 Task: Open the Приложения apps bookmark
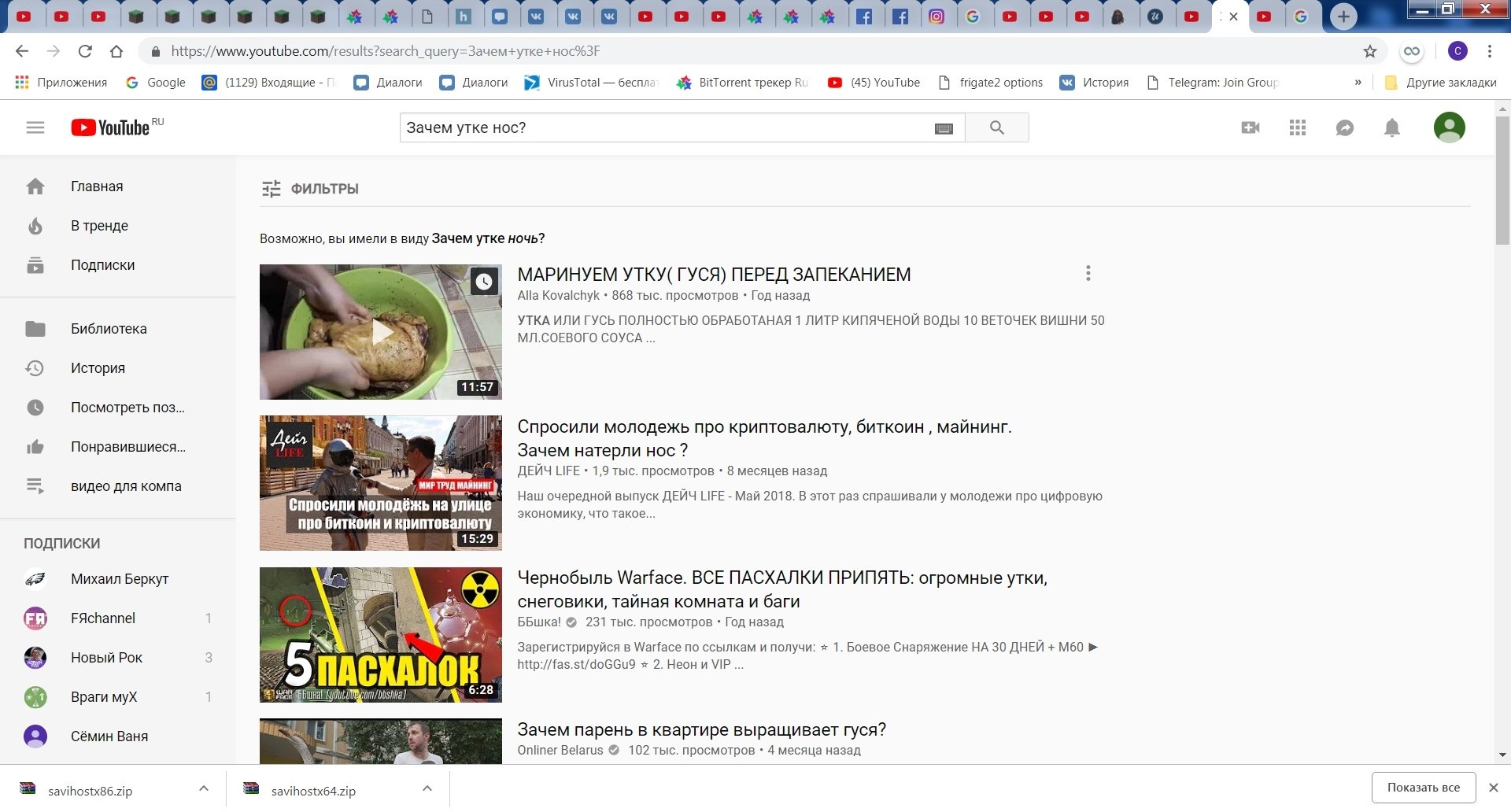point(61,83)
